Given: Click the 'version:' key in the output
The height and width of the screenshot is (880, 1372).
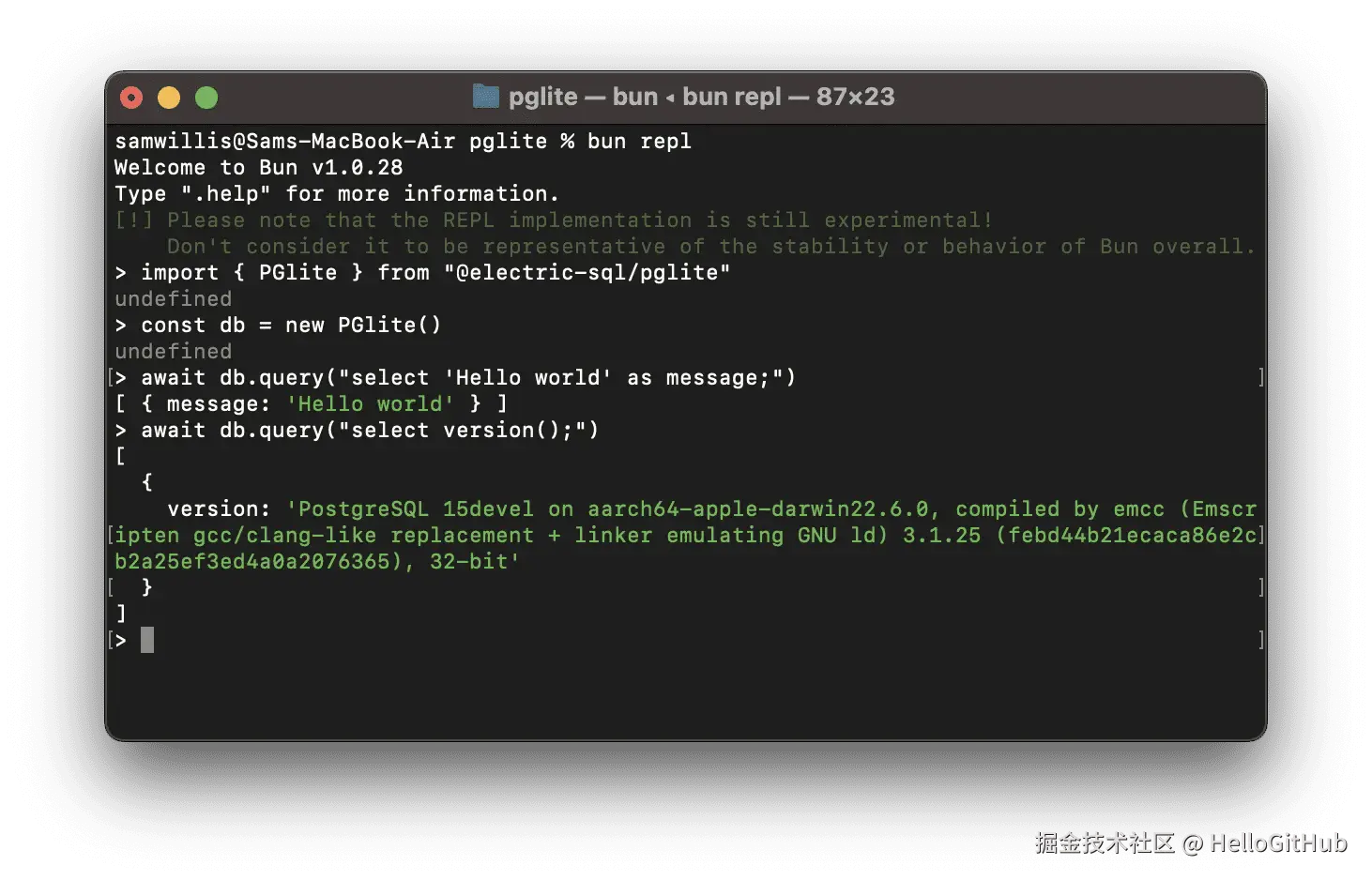Looking at the screenshot, I should pyautogui.click(x=219, y=508).
